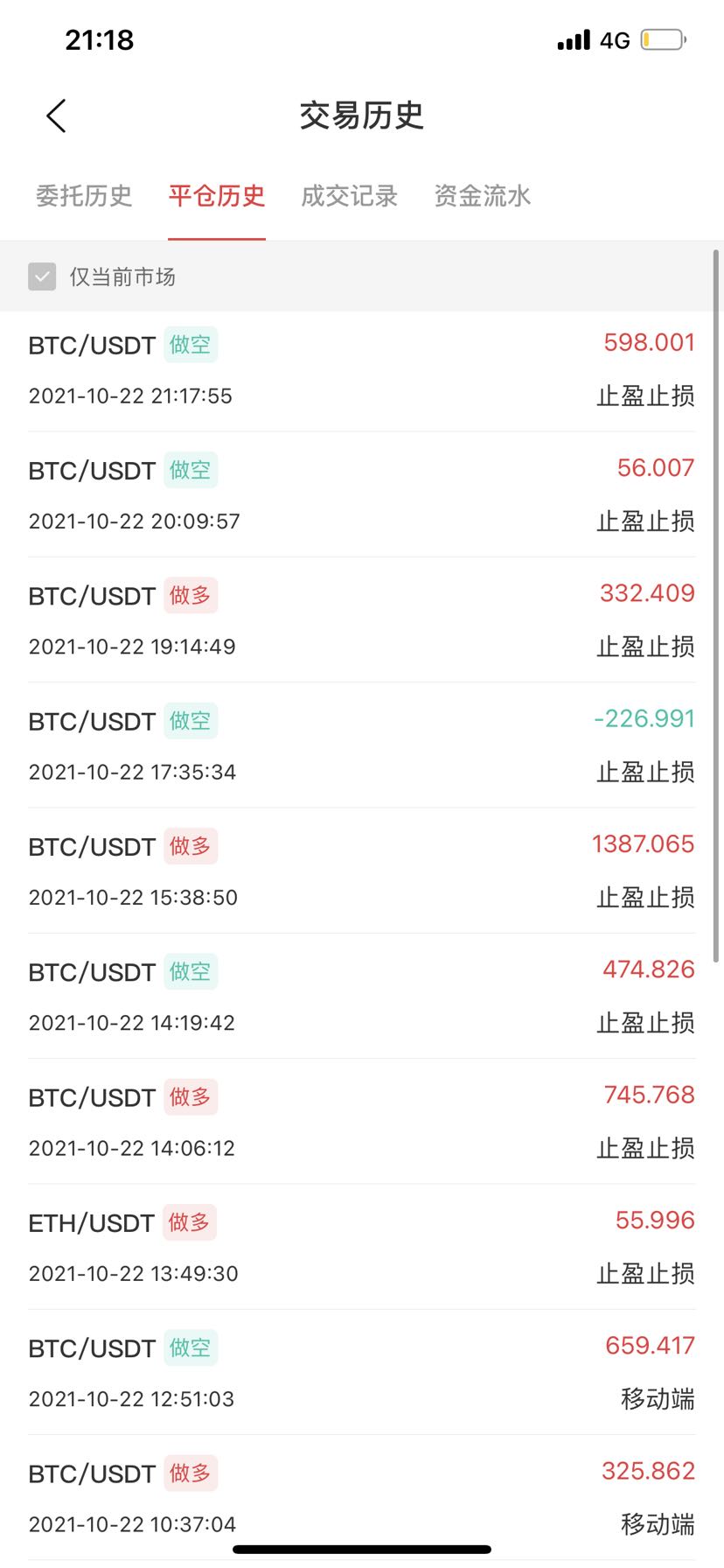Image resolution: width=724 pixels, height=1568 pixels.
Task: Tap 止盈止损 label on the 20:09:57 trade
Action: tap(645, 521)
